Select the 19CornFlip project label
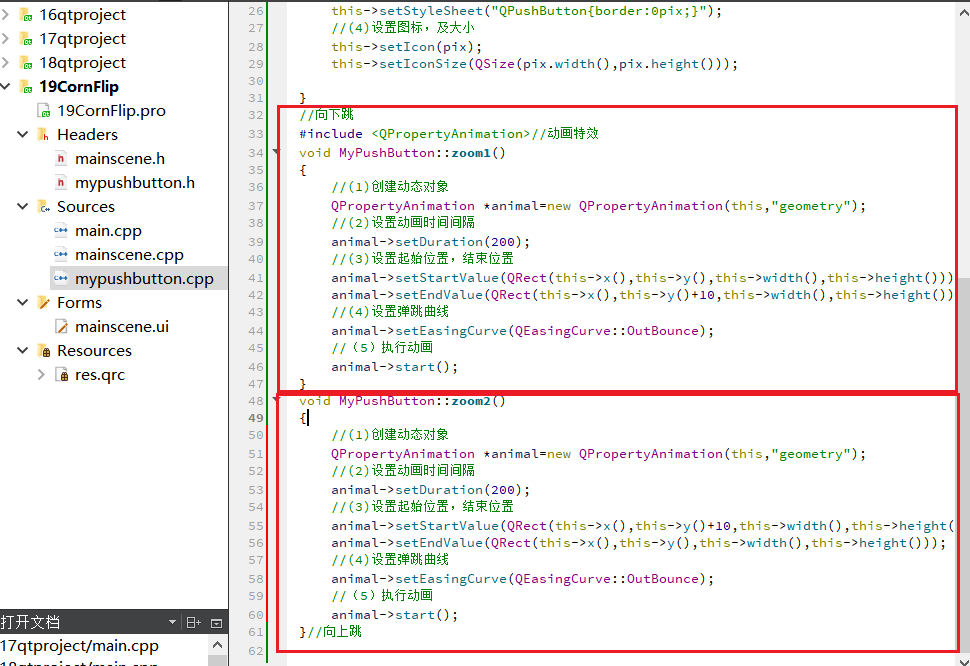 79,87
